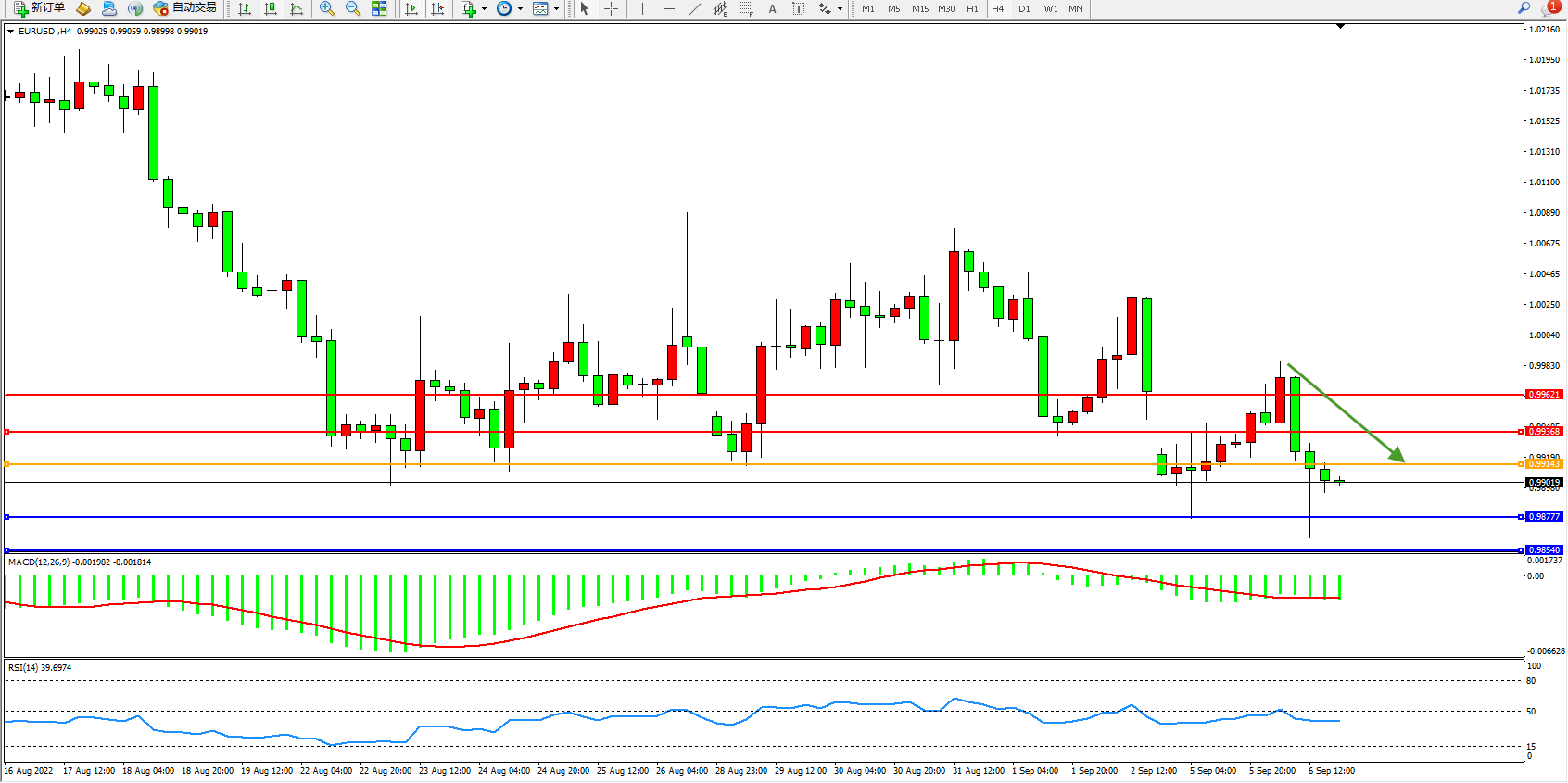Click the orange 0.99143 price level tag

coord(1543,463)
